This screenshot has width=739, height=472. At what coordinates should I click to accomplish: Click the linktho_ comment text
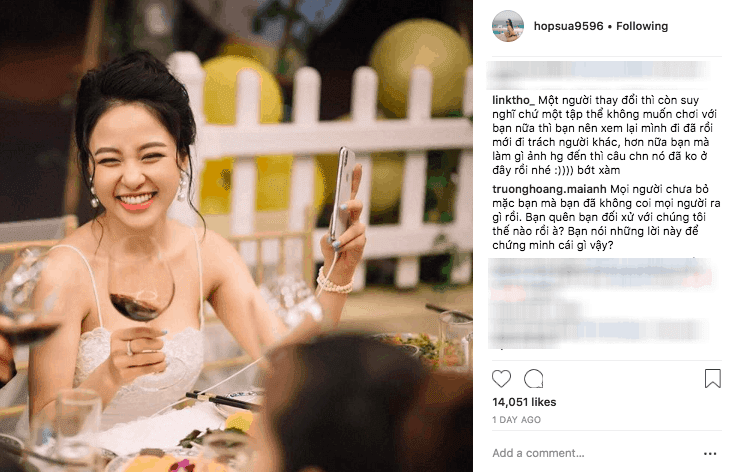point(604,135)
